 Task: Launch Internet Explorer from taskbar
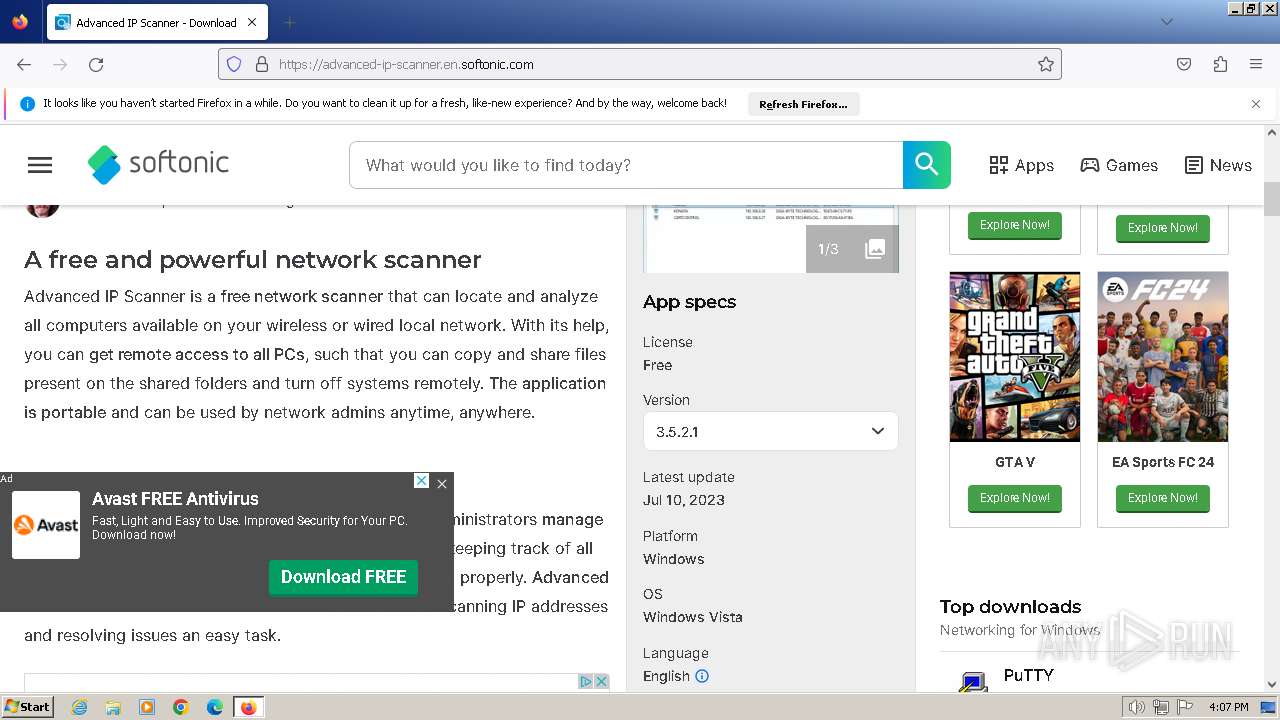(x=80, y=707)
